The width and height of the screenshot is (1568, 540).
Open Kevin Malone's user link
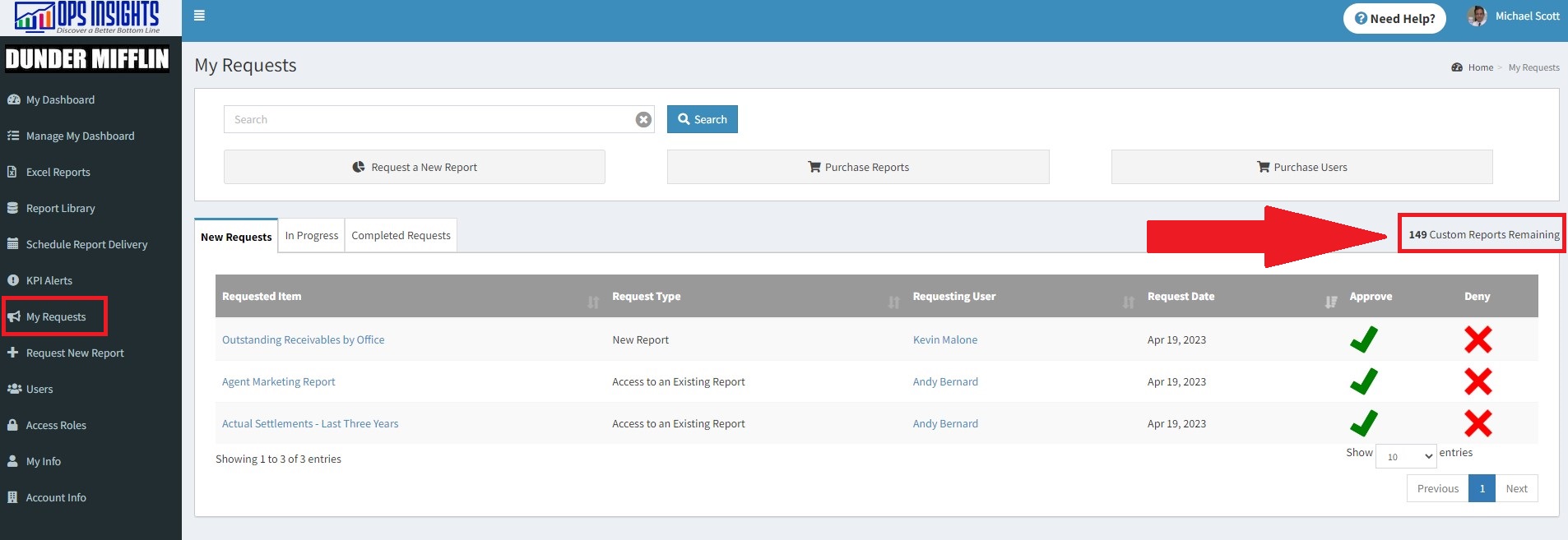[x=945, y=339]
